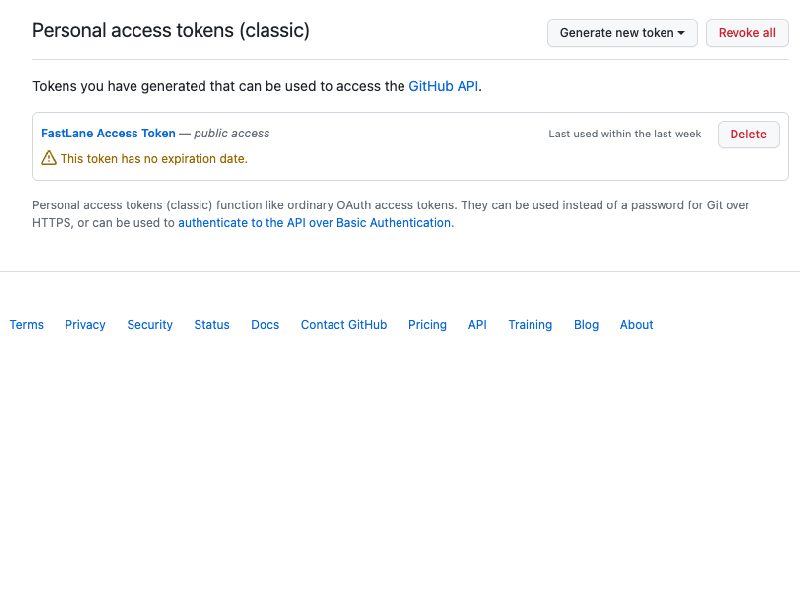Image resolution: width=800 pixels, height=609 pixels.
Task: Click the expiration warning triangle icon
Action: (x=49, y=158)
